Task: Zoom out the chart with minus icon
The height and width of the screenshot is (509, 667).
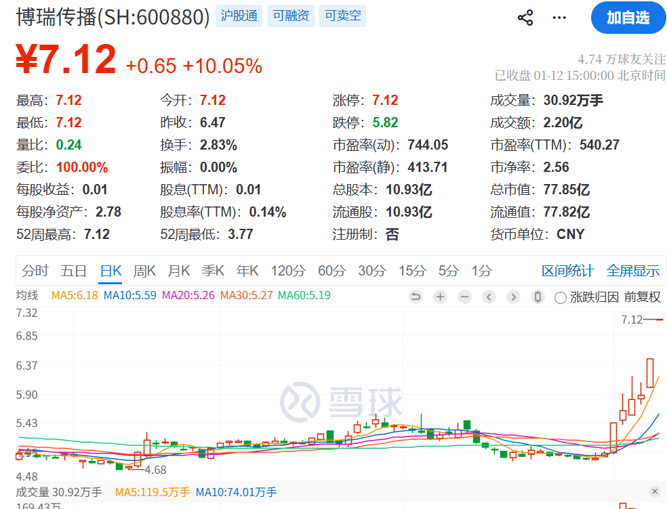Action: (x=464, y=296)
